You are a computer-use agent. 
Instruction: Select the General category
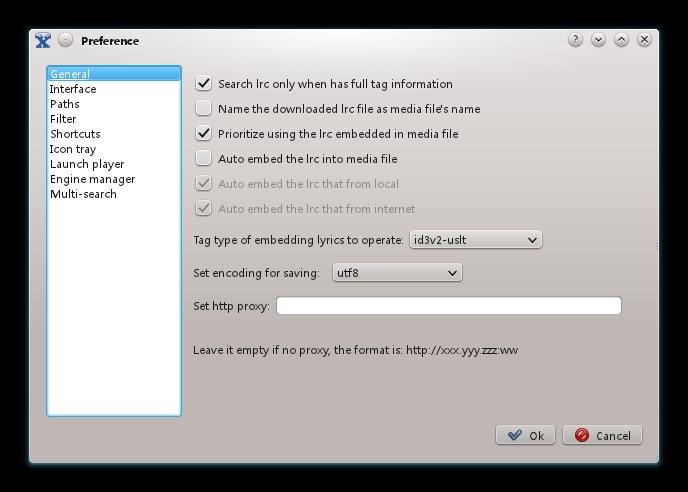(114, 74)
